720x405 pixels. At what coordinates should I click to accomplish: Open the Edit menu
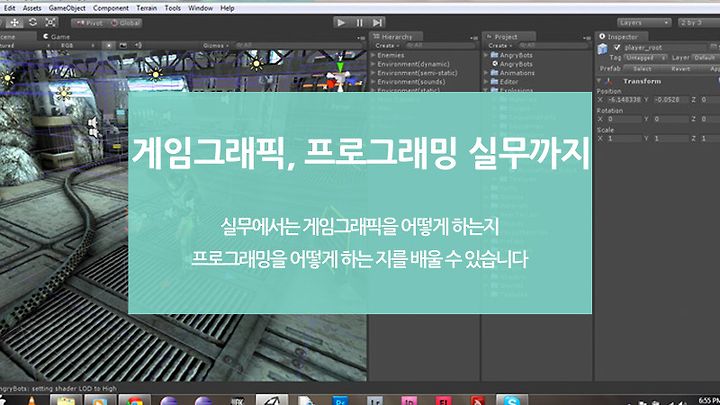(x=10, y=8)
